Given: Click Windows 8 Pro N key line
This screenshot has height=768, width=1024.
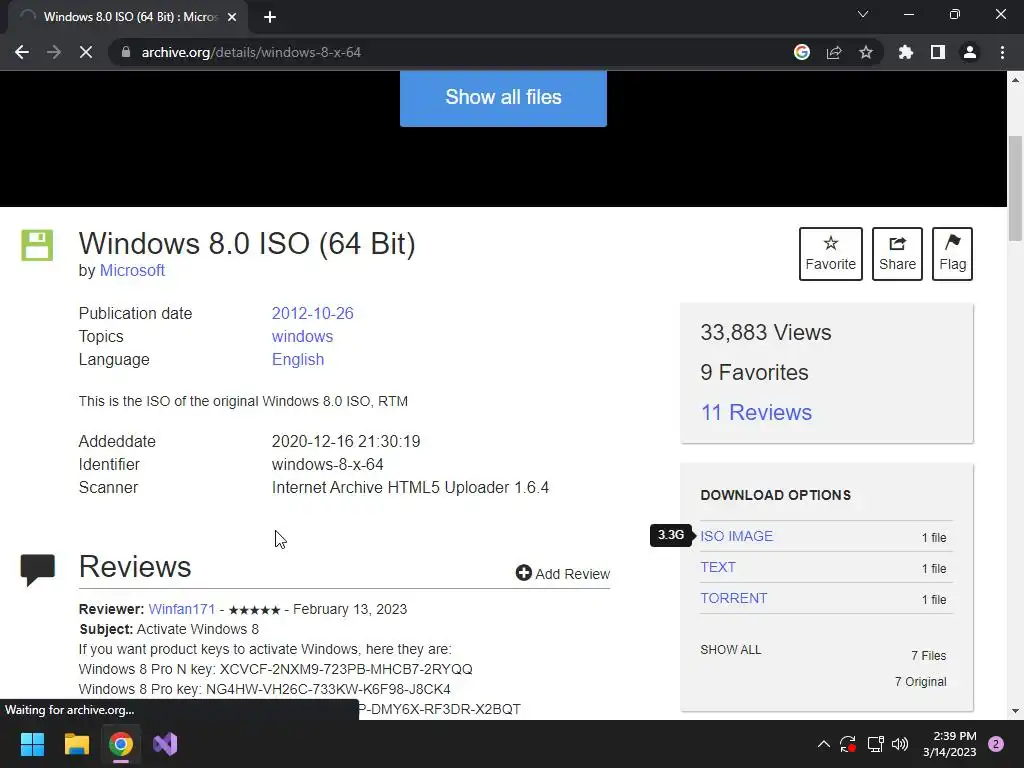Looking at the screenshot, I should pos(275,669).
